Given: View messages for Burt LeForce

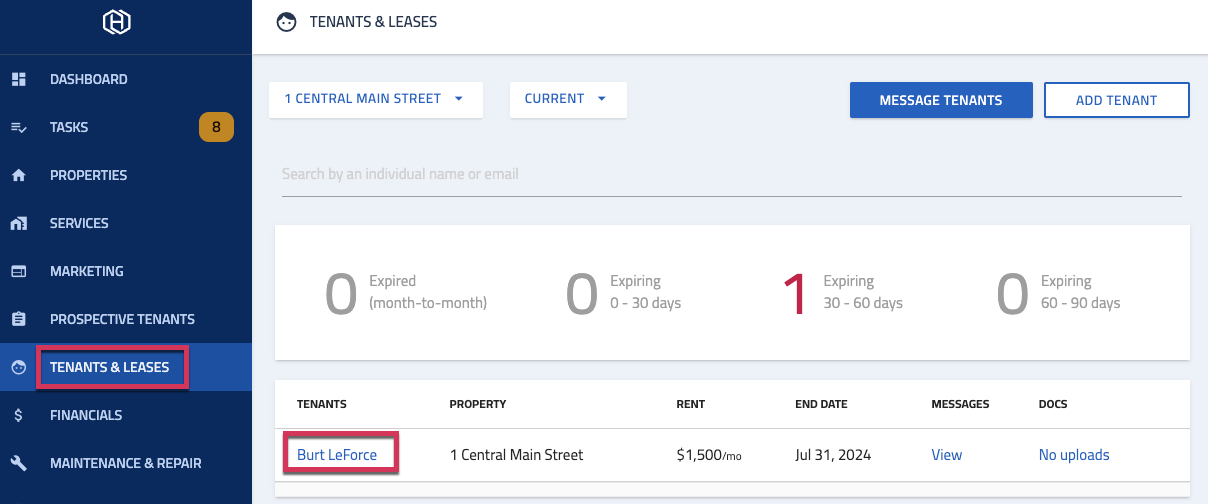Looking at the screenshot, I should (x=946, y=454).
